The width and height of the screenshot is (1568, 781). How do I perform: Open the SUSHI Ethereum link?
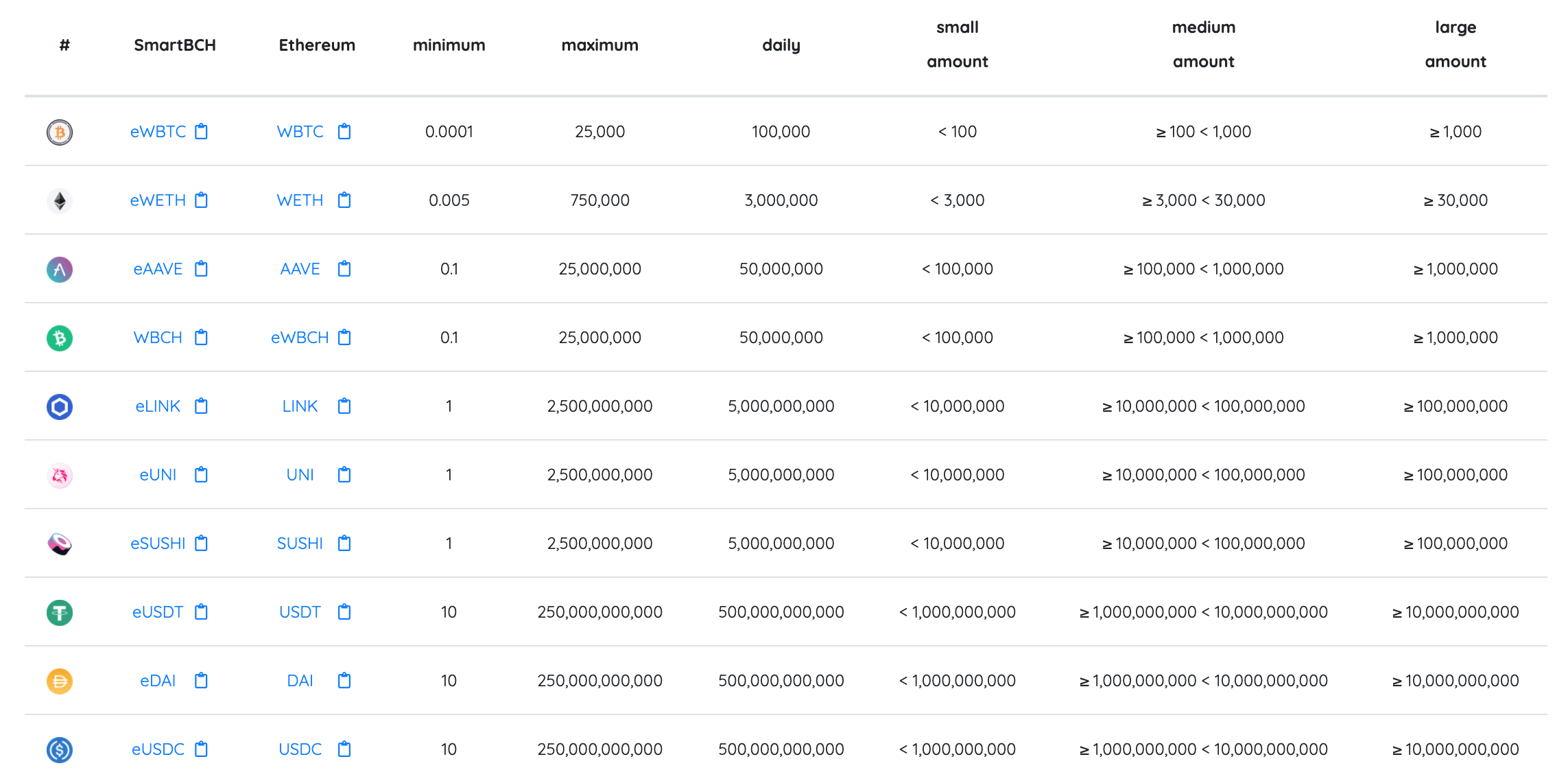(x=300, y=544)
